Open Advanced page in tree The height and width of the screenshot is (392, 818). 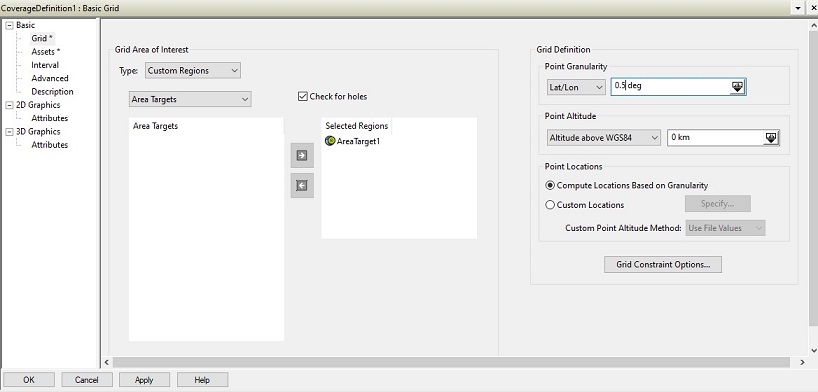50,78
